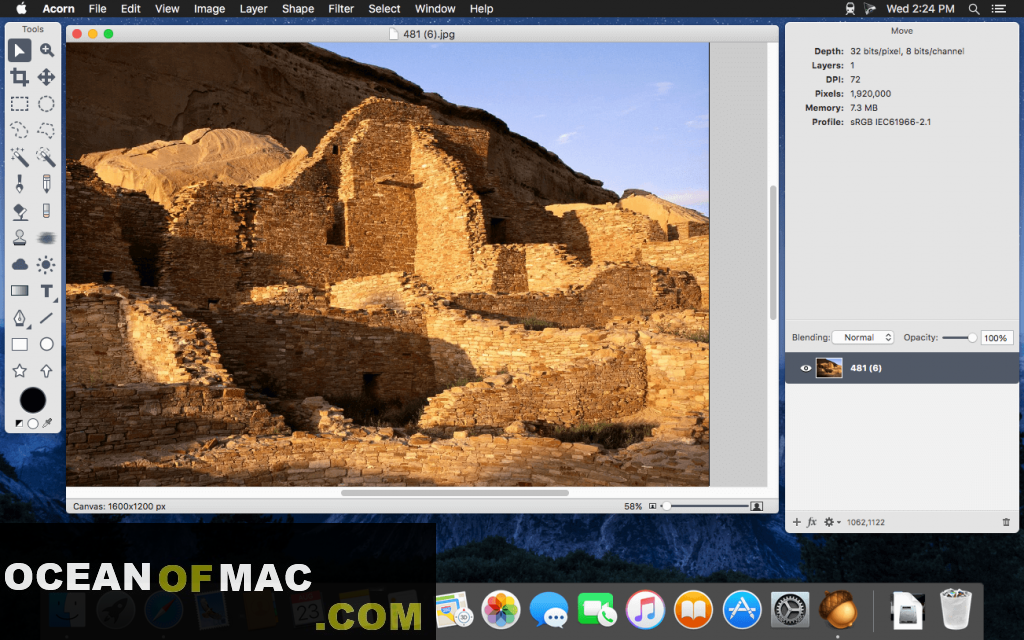
Task: Click the Opacity 100% input field
Action: (x=995, y=338)
